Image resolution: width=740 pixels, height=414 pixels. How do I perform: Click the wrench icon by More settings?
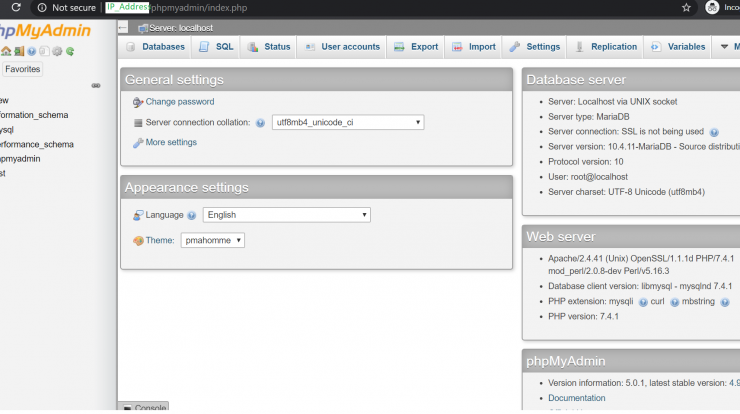[138, 143]
